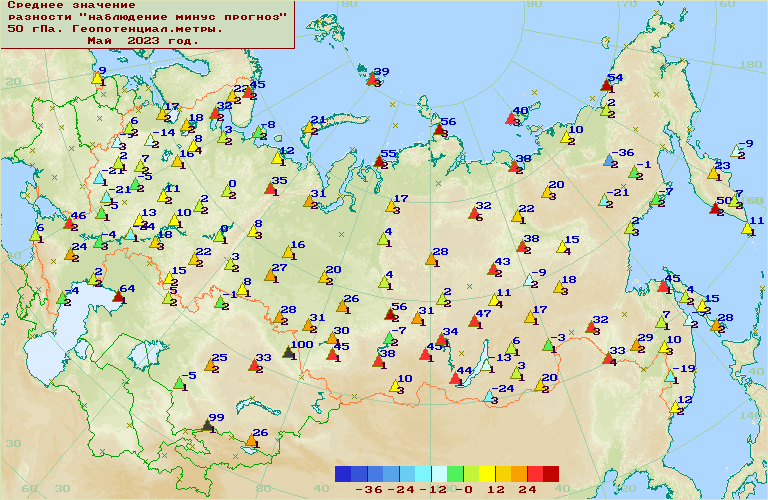Click the legend scale label -24
Screen dimensions: 768x500
coord(401,489)
